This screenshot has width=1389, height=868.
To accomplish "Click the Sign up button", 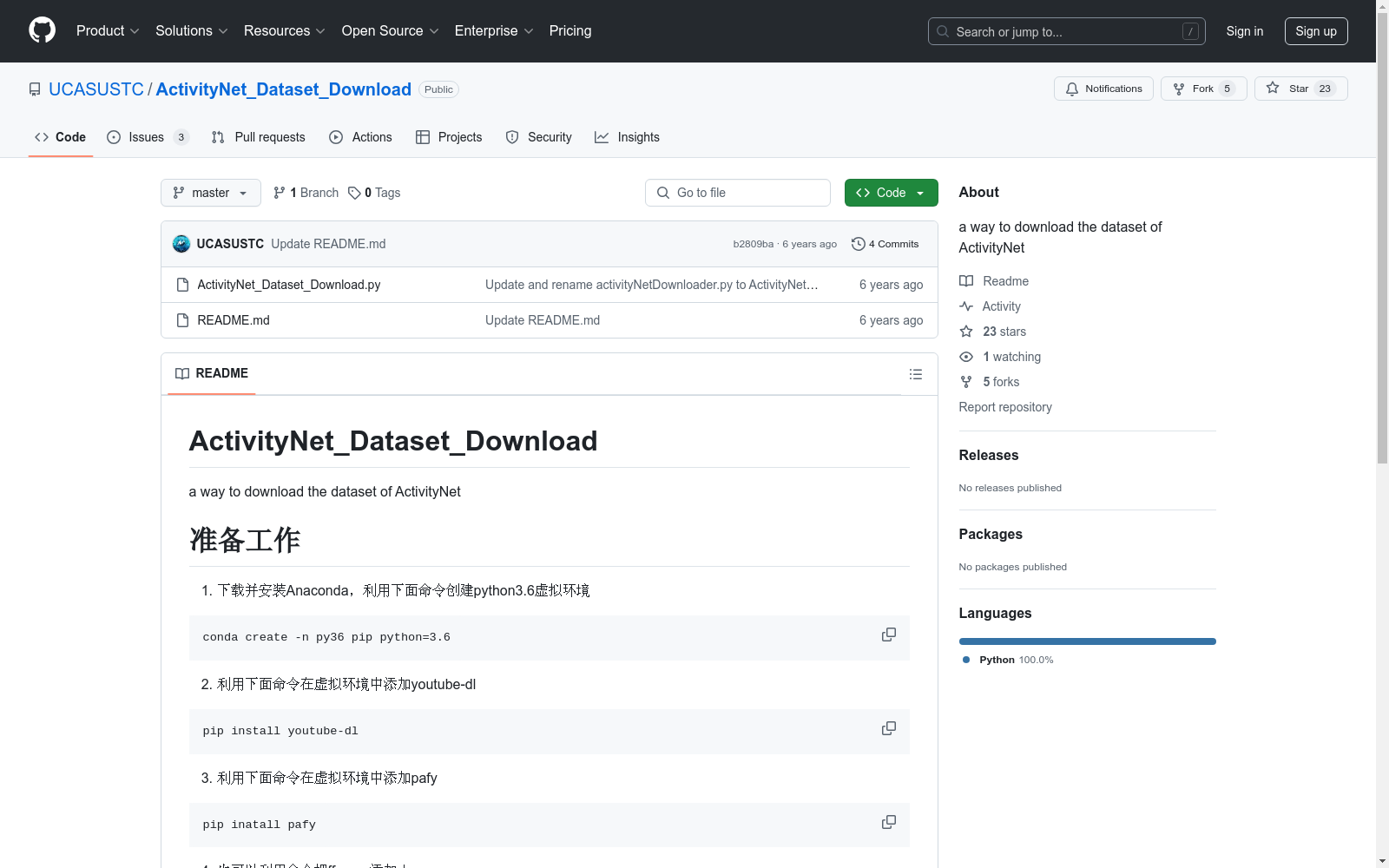I will [x=1316, y=30].
